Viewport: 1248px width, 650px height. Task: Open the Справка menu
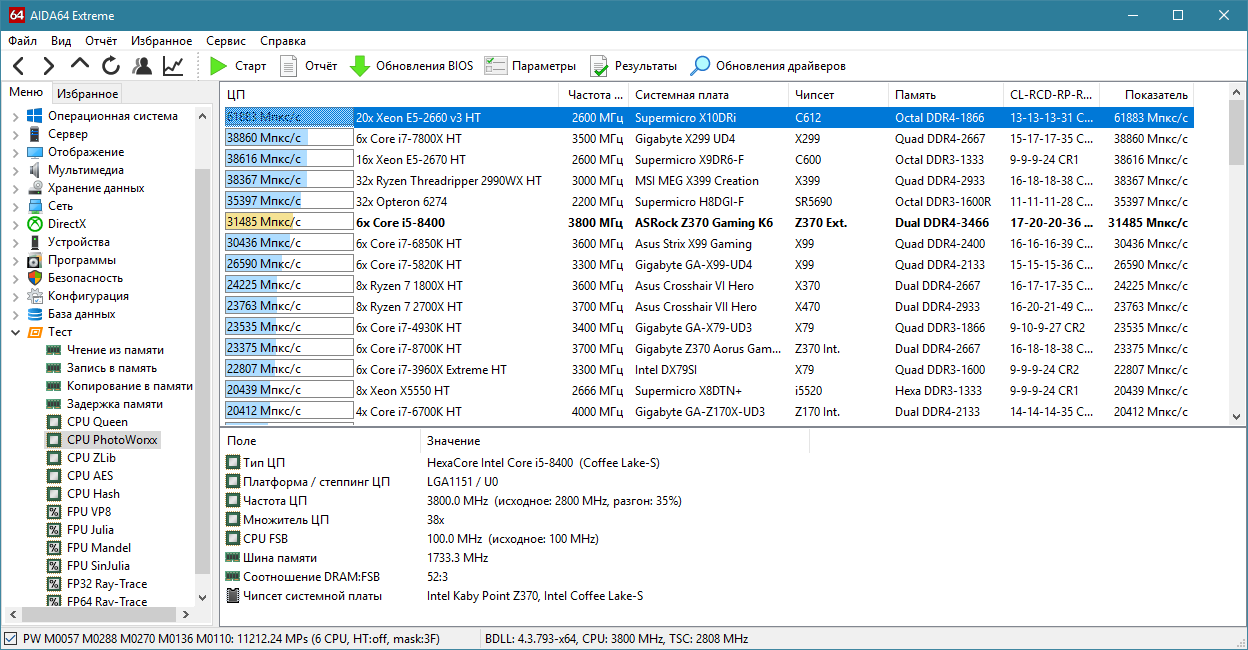(283, 41)
